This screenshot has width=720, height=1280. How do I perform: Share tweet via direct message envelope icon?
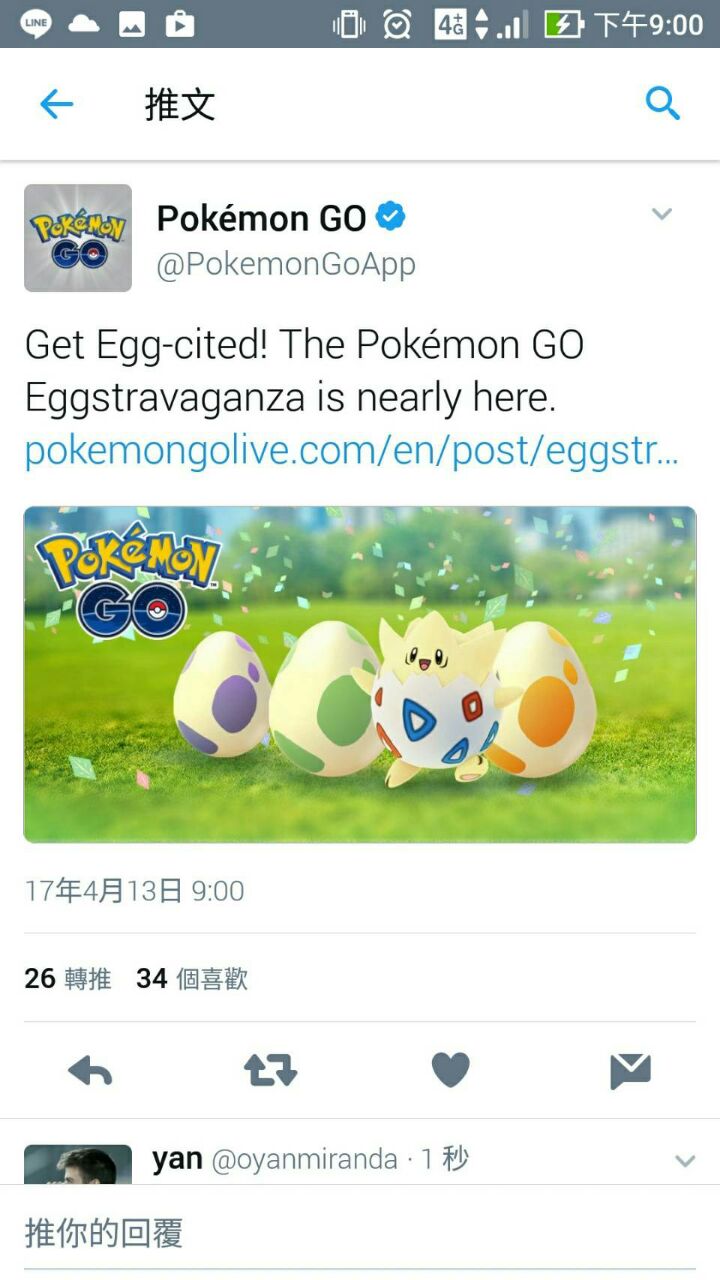(x=630, y=1071)
